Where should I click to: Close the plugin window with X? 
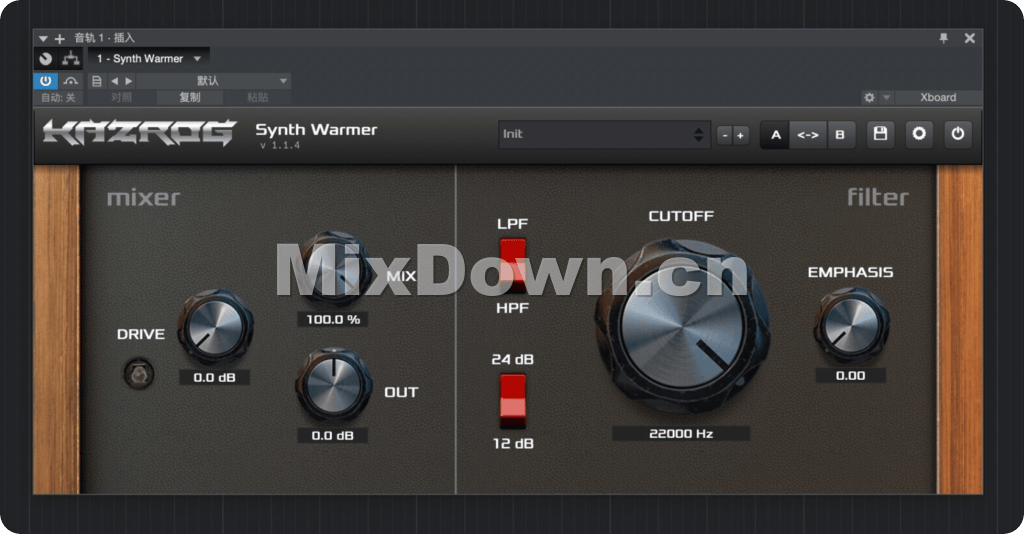pos(970,39)
